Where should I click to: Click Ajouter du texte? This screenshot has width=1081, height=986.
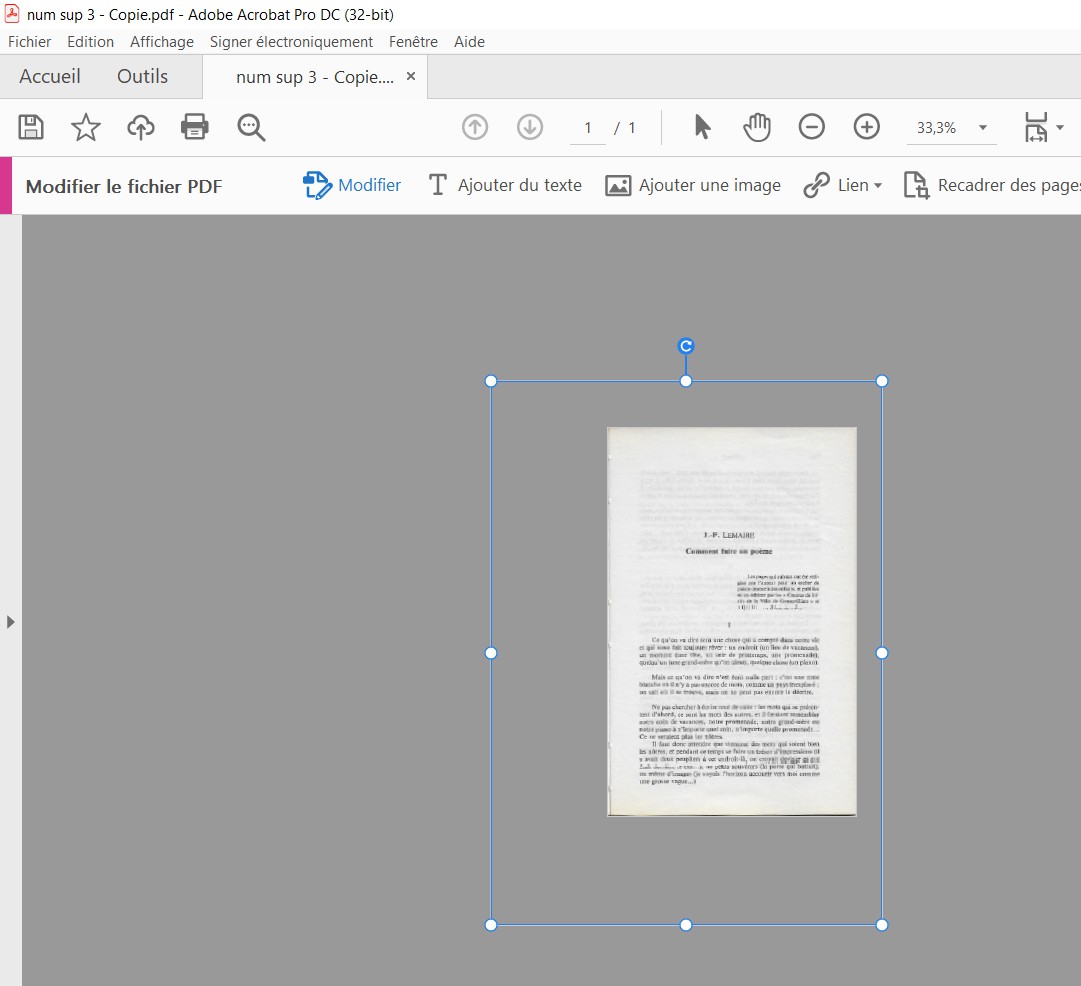click(x=505, y=185)
